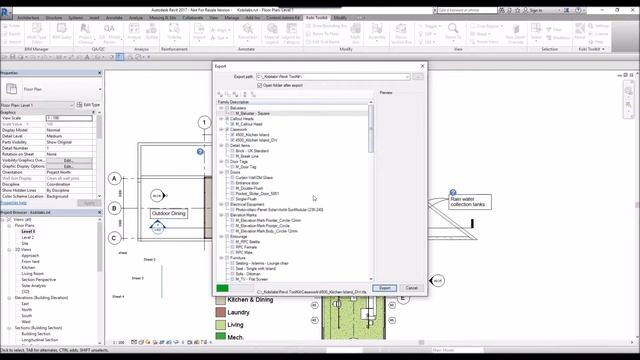Open the Export path dropdown arrow
640x360 pixels.
[407, 77]
